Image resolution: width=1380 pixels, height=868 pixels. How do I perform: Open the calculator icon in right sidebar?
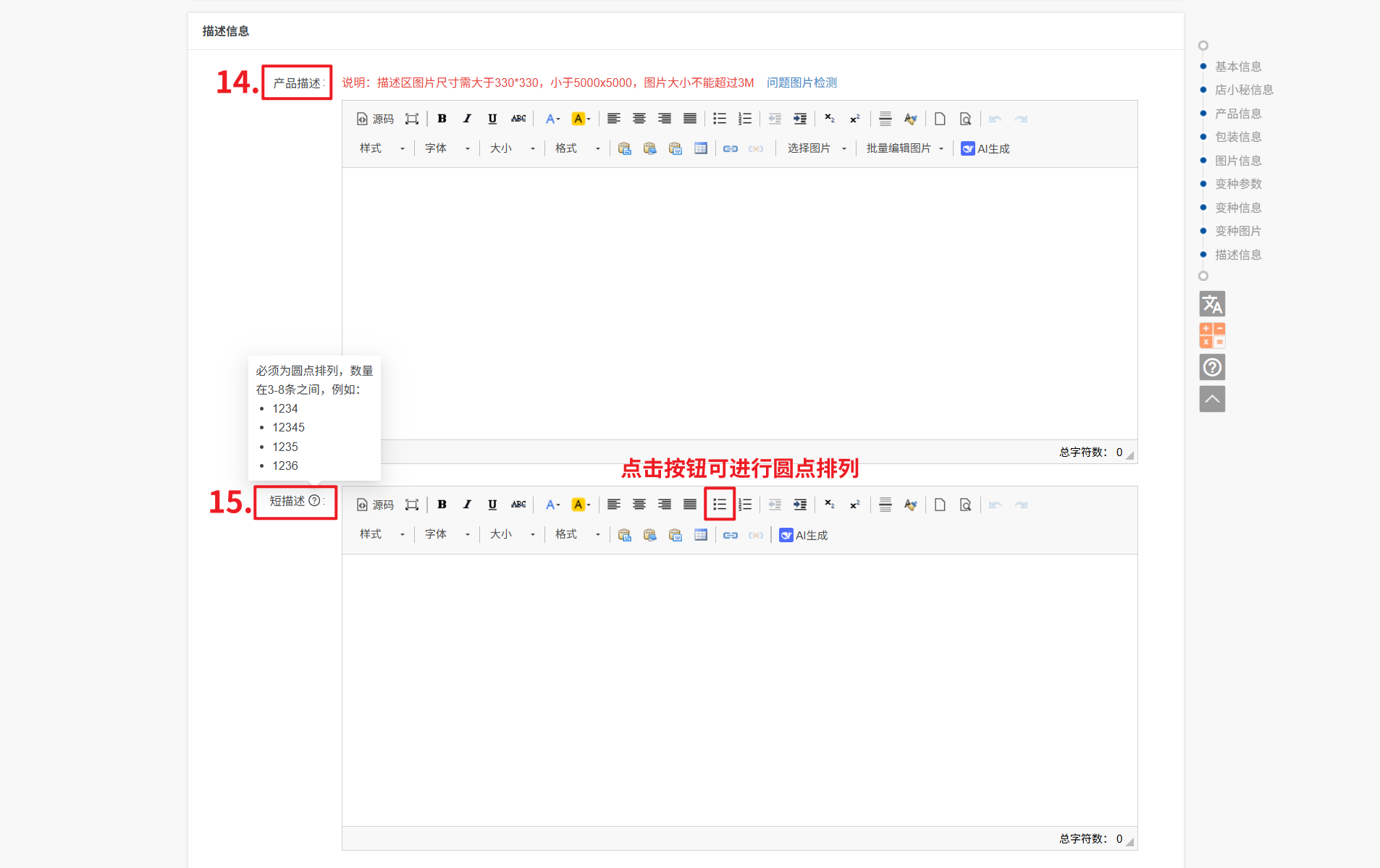[x=1212, y=336]
